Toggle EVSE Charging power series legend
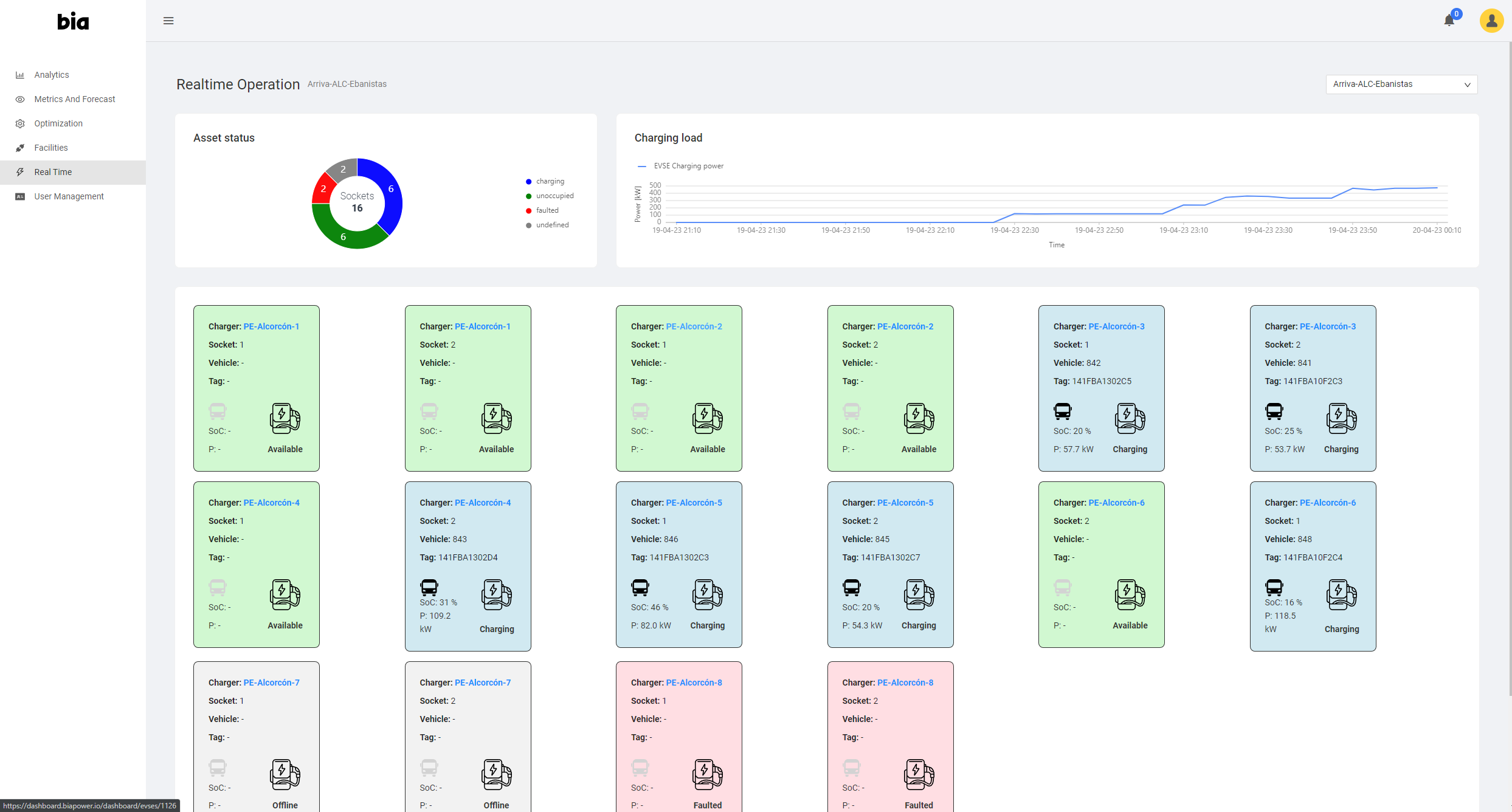This screenshot has width=1512, height=812. (x=688, y=166)
